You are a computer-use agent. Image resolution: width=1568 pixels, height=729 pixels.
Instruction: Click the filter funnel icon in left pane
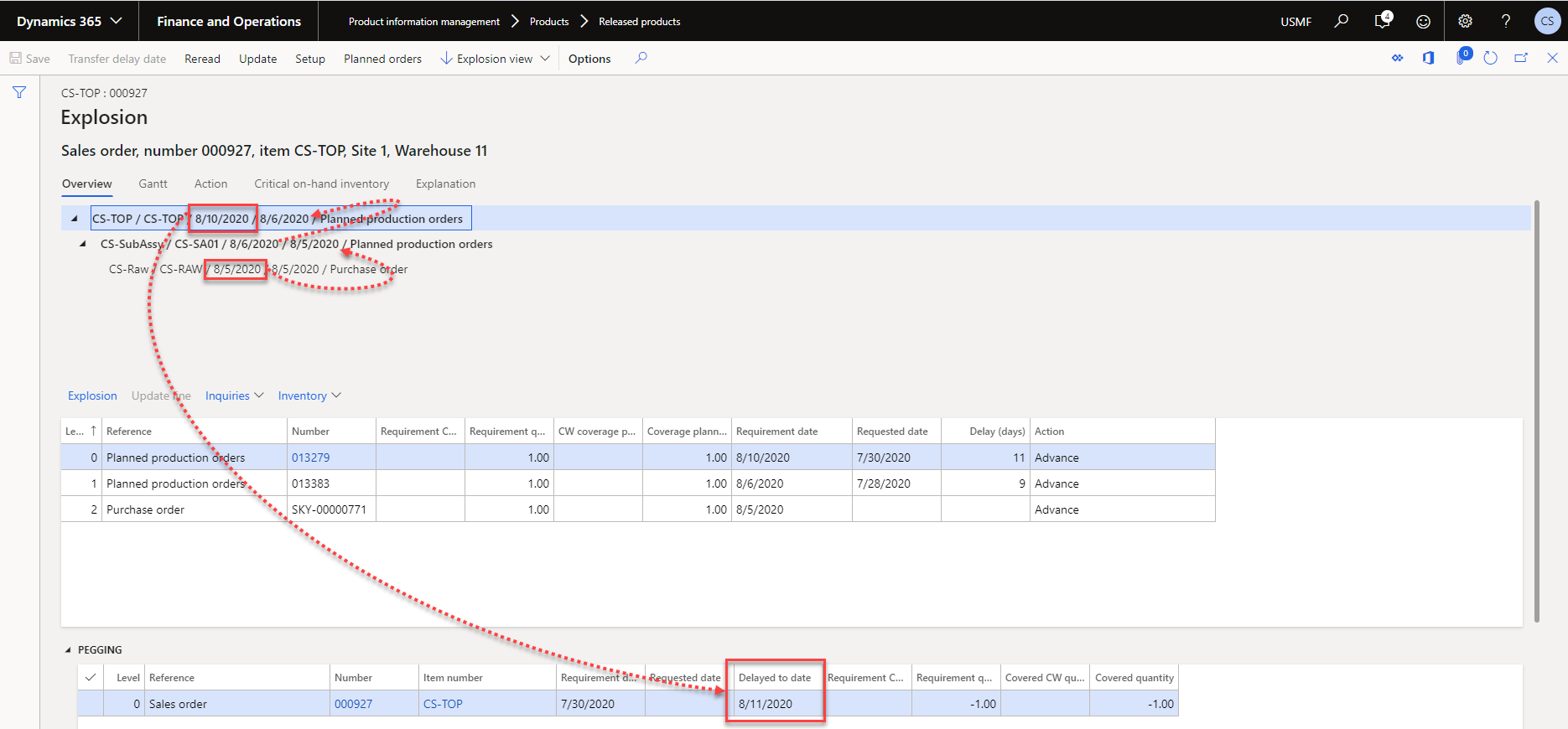(19, 92)
